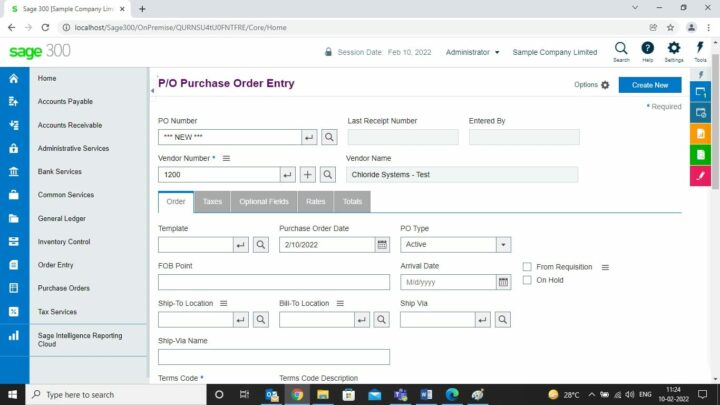Switch to the Totals tab
720x405 pixels.
[352, 202]
